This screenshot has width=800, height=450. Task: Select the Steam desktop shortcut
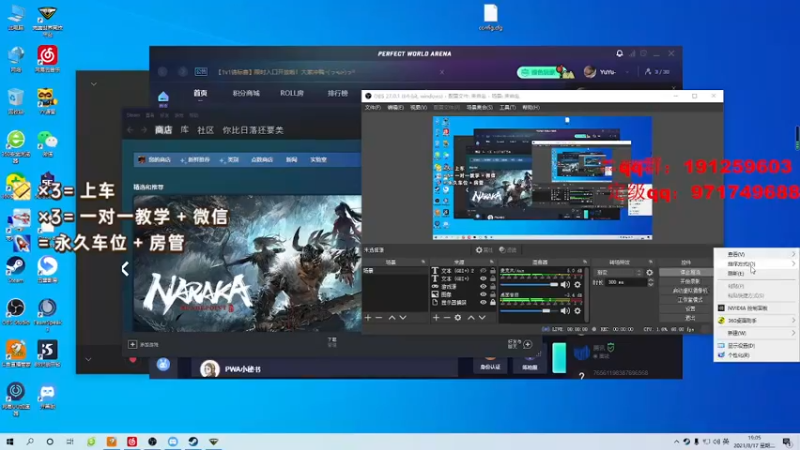click(16, 269)
